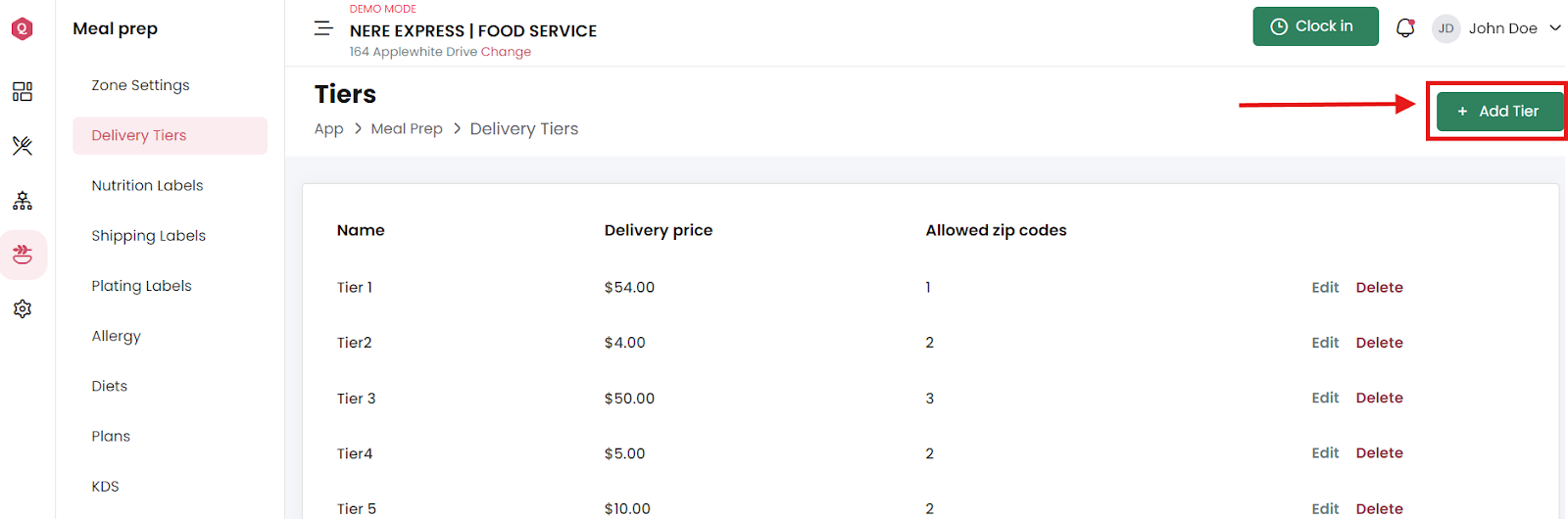Expand the John Doe account dropdown
This screenshot has width=1568, height=519.
coord(1555,28)
